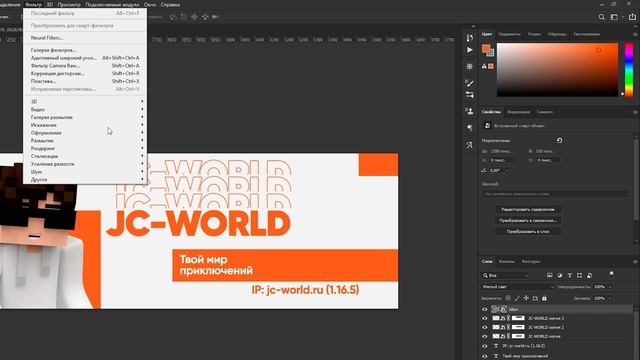Click prevent artboard auto-nesting lock icon
Viewport: 640px width, 360px height.
(x=535, y=298)
